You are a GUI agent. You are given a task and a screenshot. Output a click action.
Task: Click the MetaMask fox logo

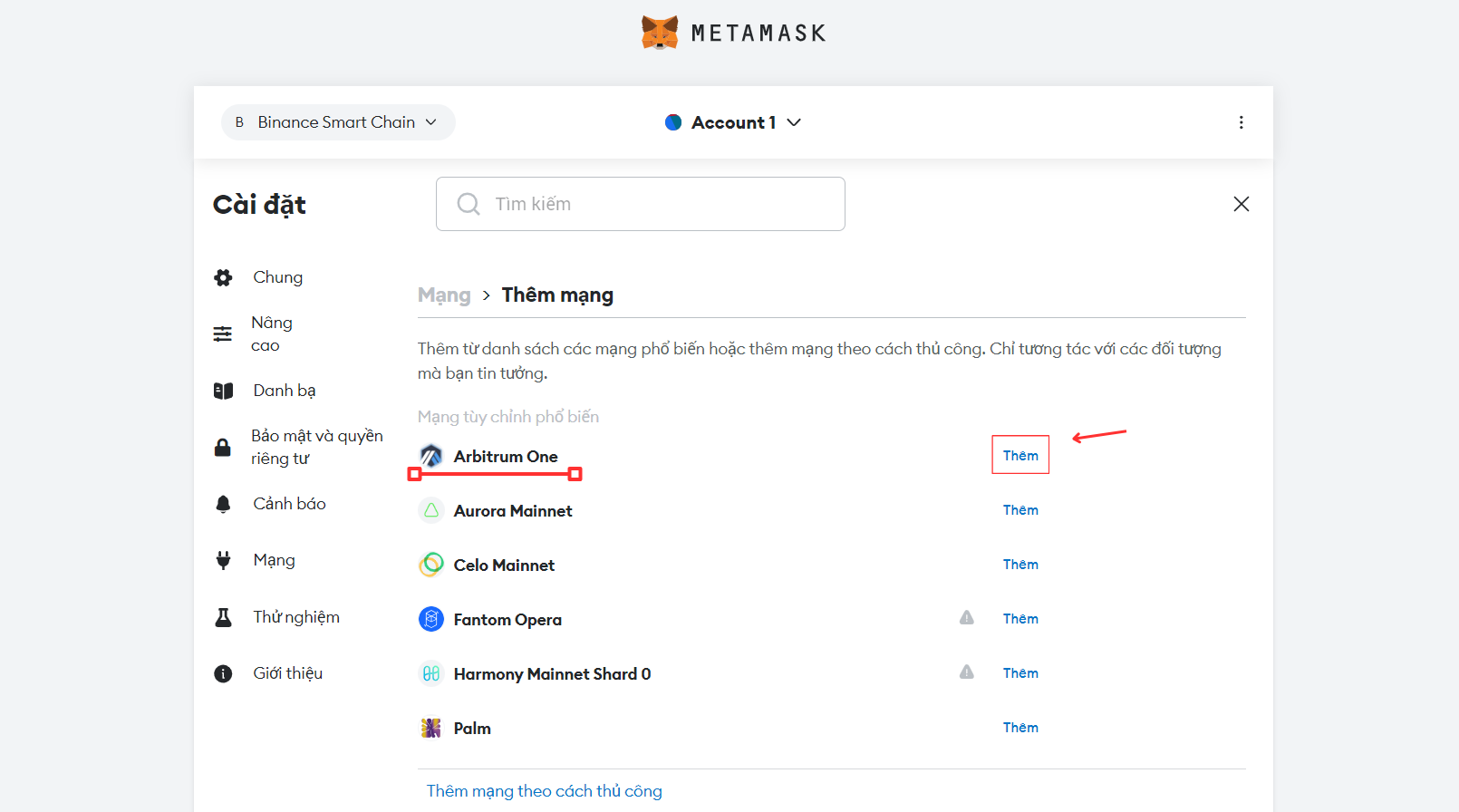660,33
